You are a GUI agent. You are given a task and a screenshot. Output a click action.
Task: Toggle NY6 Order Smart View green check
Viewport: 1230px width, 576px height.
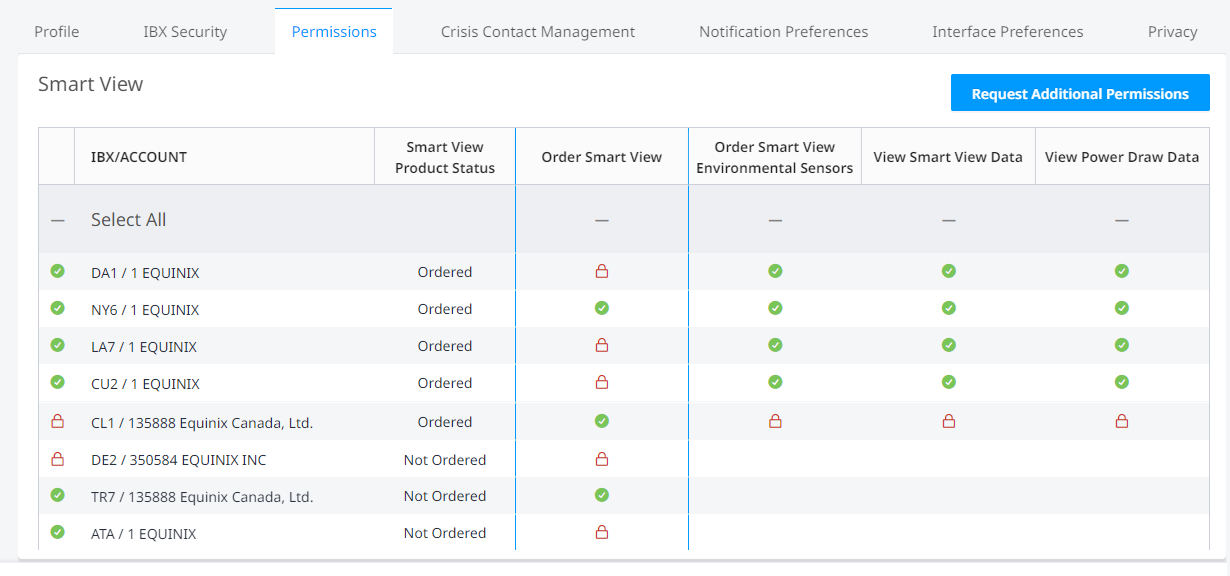click(x=602, y=308)
